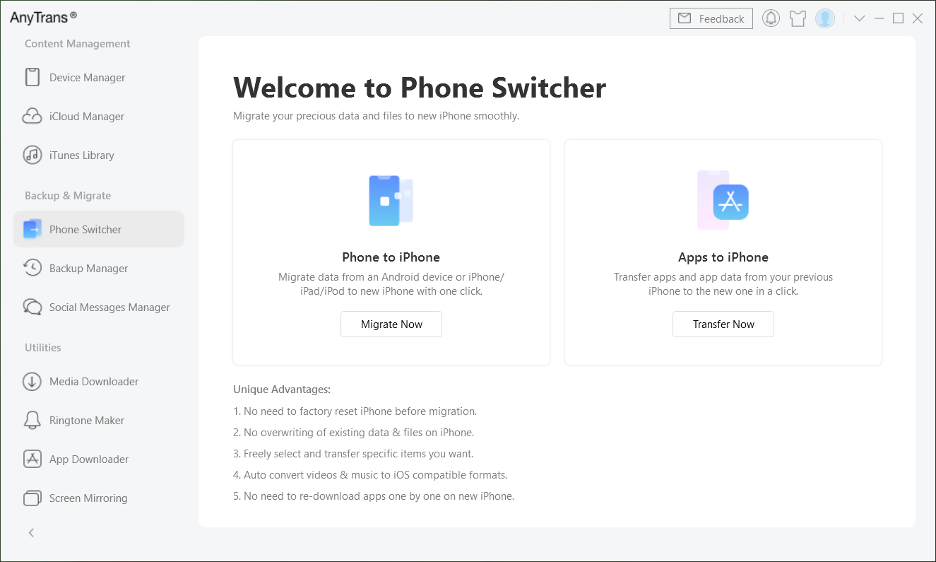Screen dimensions: 936x562
Task: Click the Apps to iPhone App Store illustration
Action: click(723, 200)
